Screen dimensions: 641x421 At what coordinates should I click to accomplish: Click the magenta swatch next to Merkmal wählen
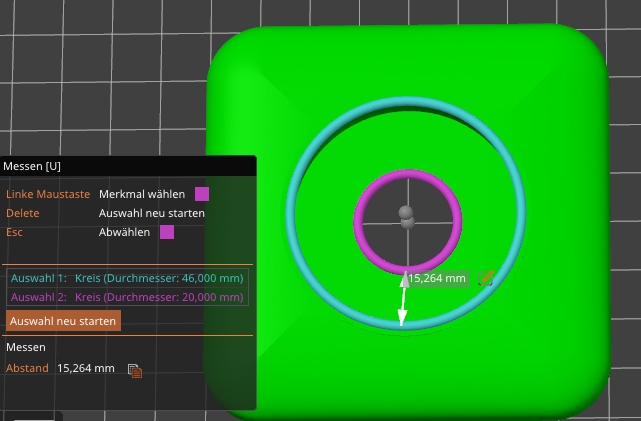coord(202,194)
